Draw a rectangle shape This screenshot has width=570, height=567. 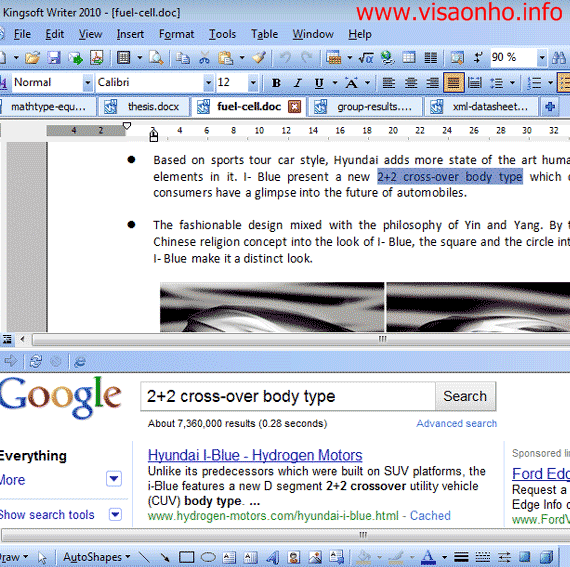pyautogui.click(x=186, y=557)
